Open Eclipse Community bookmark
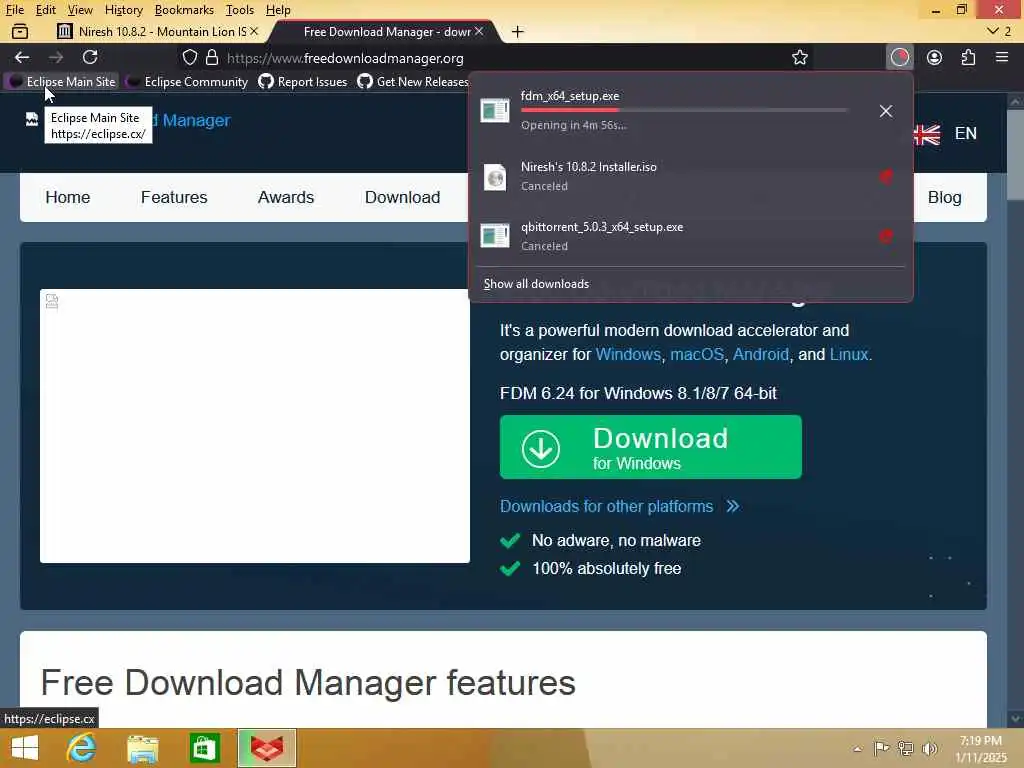The height and width of the screenshot is (768, 1024). [187, 82]
